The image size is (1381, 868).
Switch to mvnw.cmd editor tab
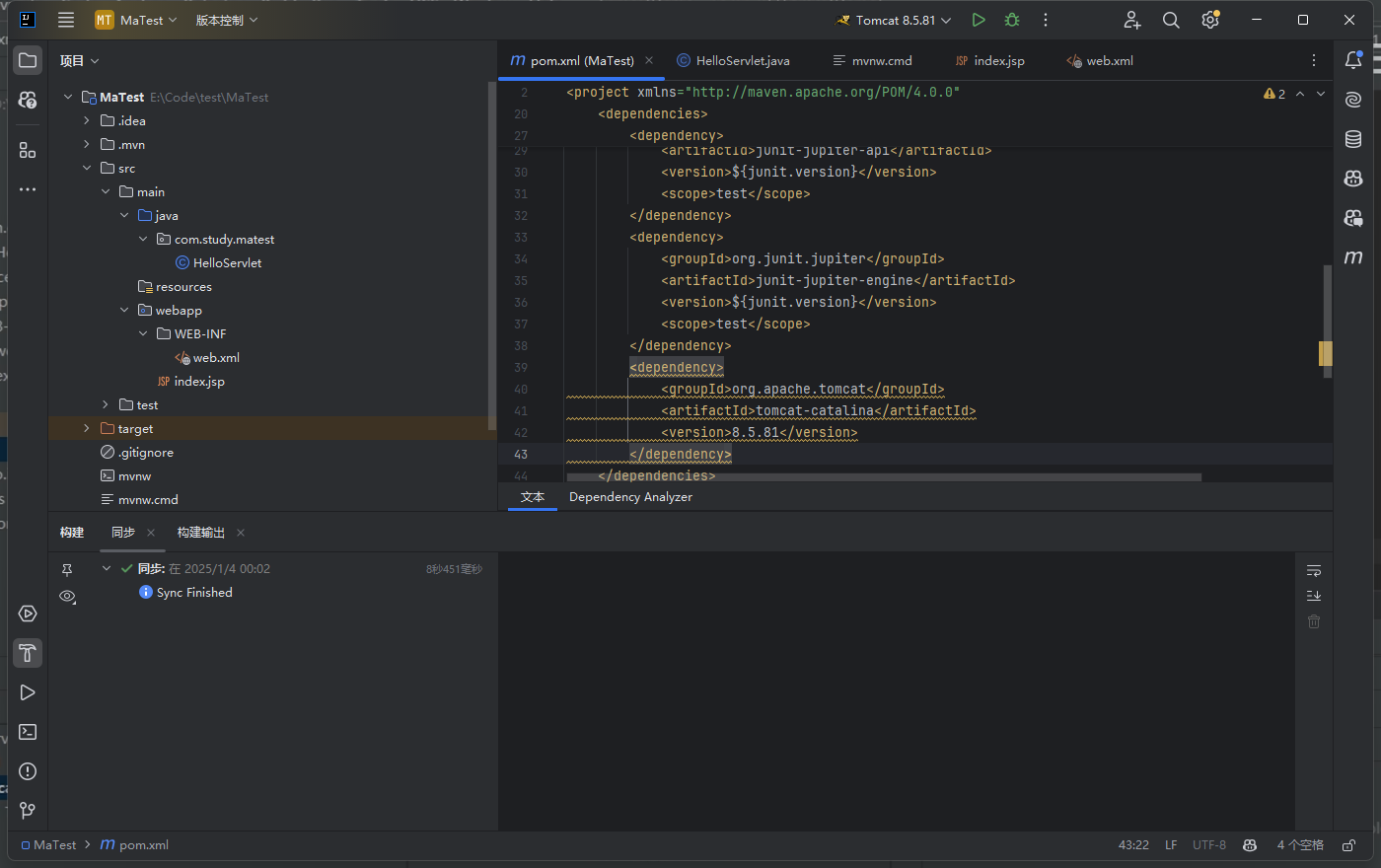pos(873,60)
